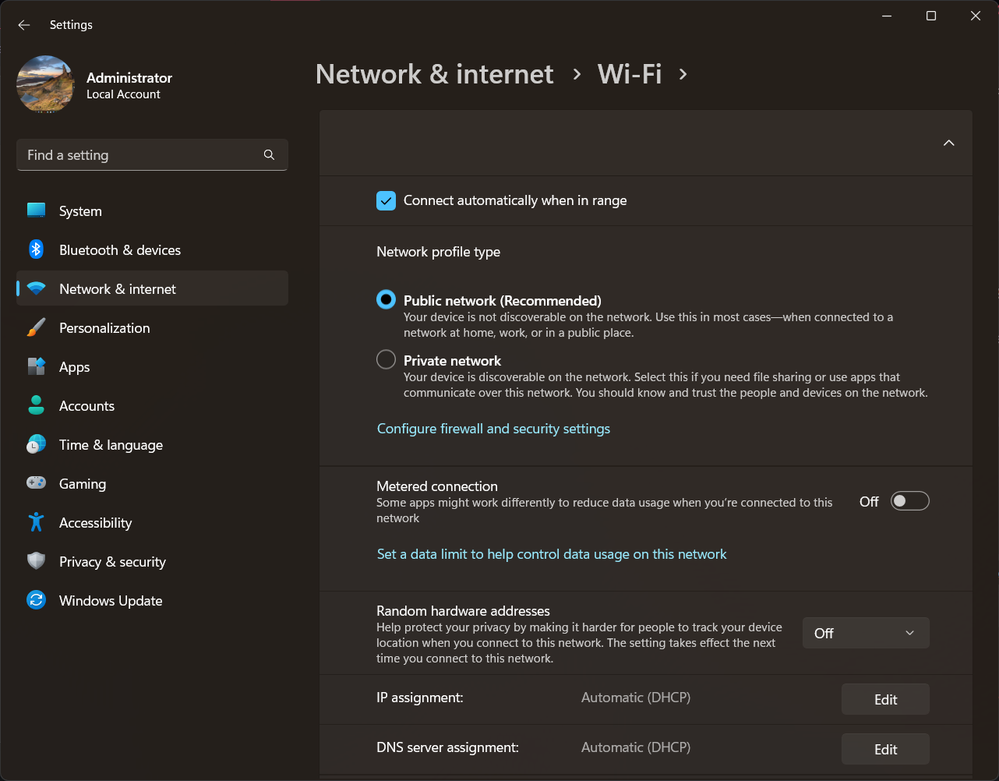Viewport: 999px width, 781px height.
Task: Uncheck Connect automatically when in range
Action: click(386, 201)
